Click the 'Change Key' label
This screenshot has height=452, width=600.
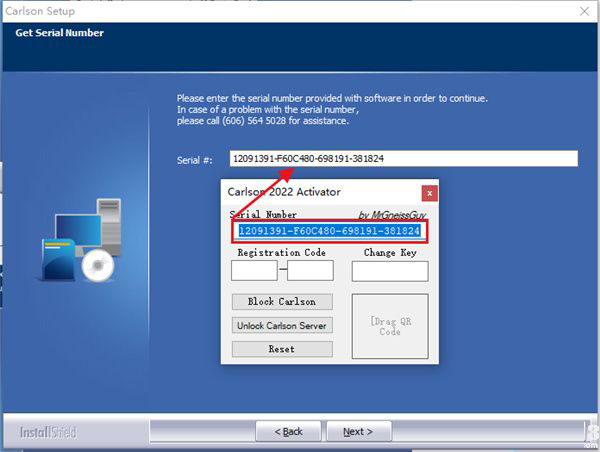(390, 253)
